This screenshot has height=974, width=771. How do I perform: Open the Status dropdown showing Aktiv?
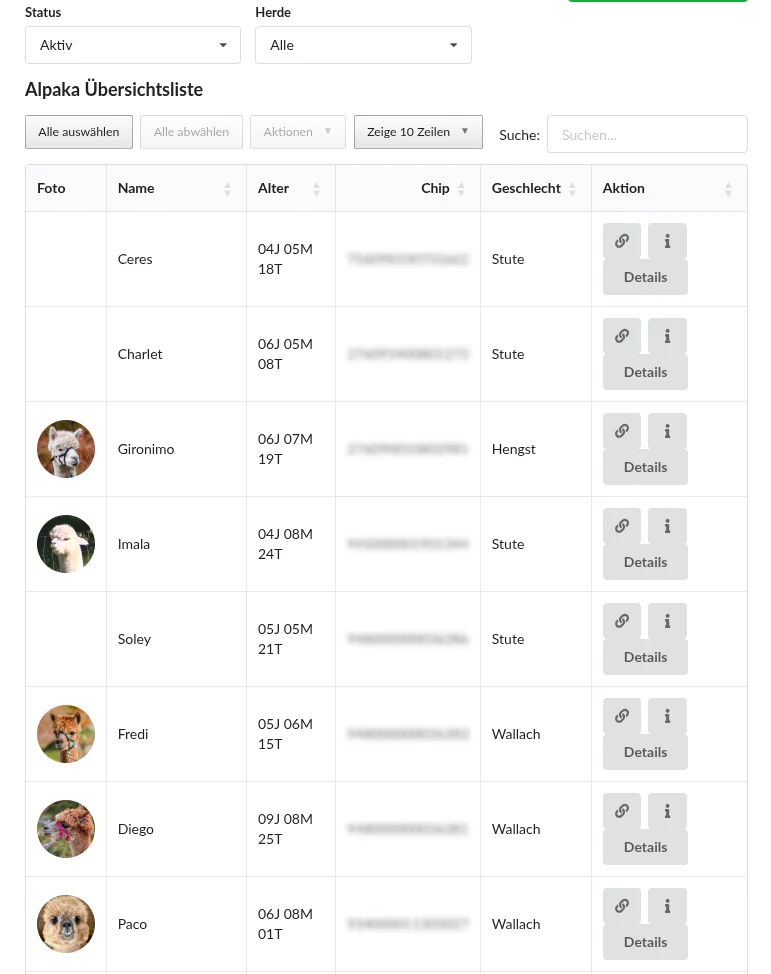133,45
